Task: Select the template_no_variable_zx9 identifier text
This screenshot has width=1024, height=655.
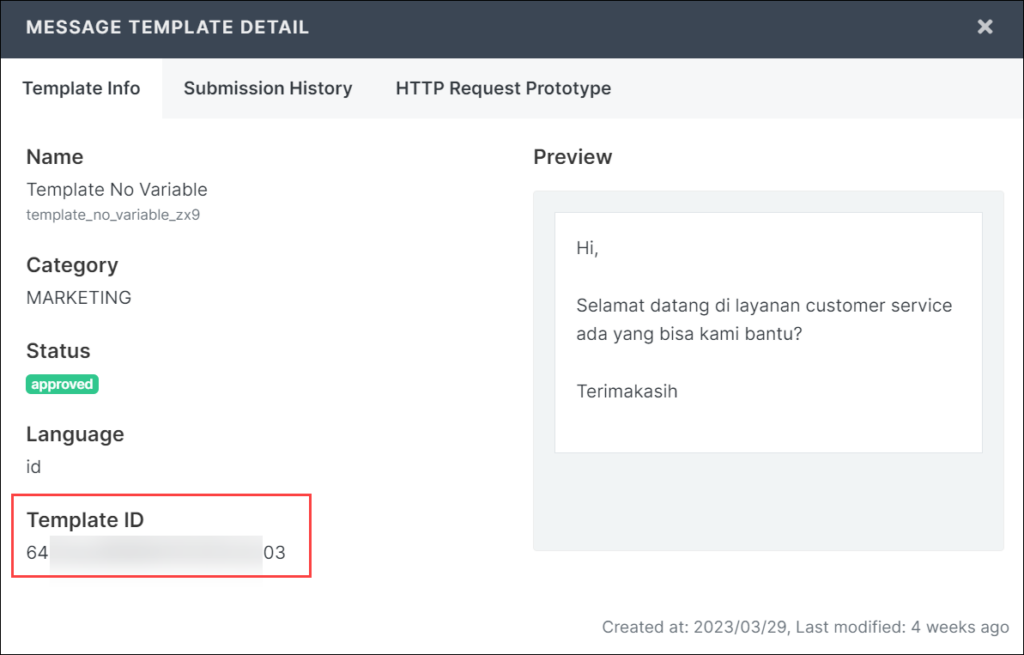Action: click(x=113, y=214)
